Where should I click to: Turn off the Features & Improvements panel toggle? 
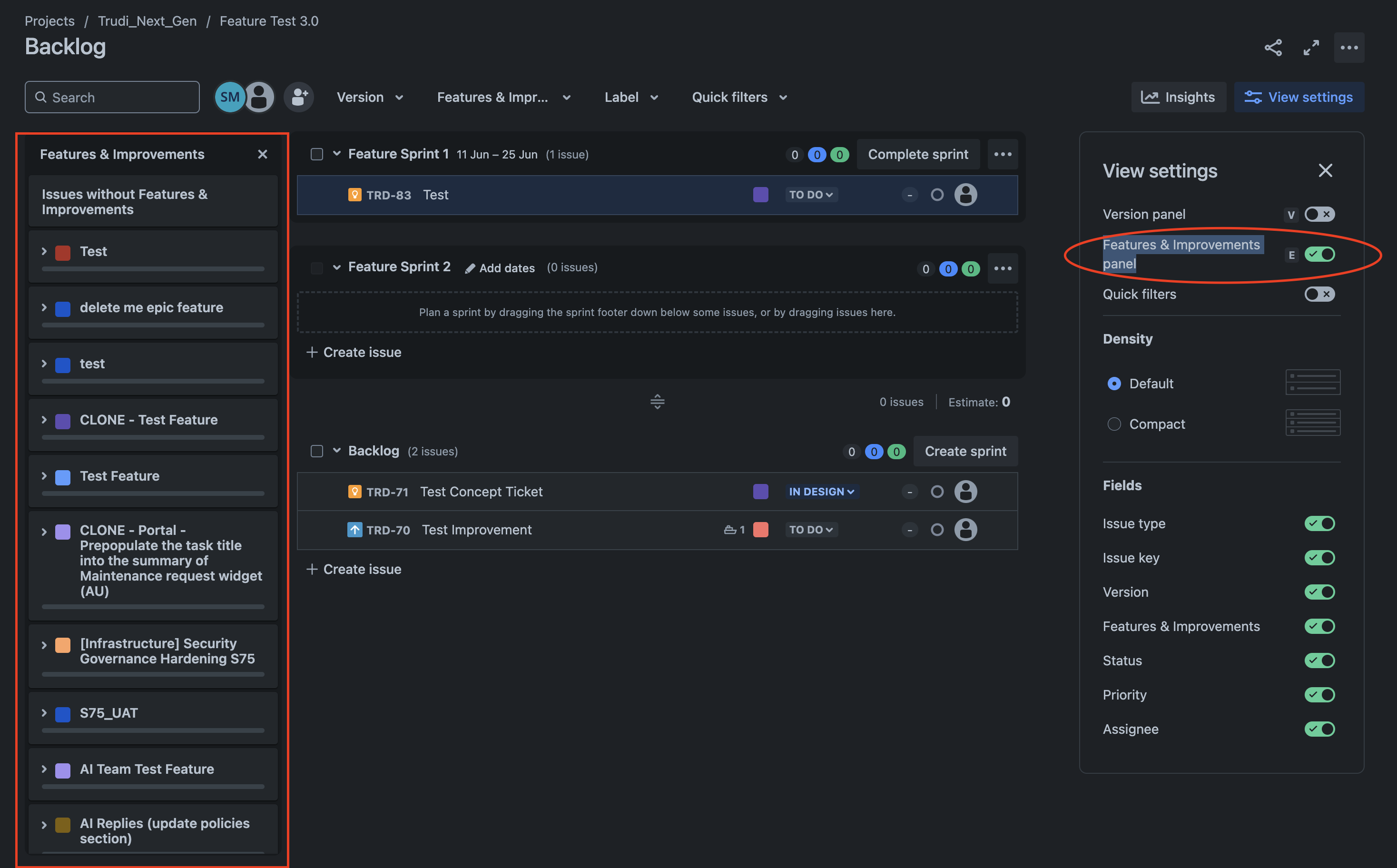1319,254
